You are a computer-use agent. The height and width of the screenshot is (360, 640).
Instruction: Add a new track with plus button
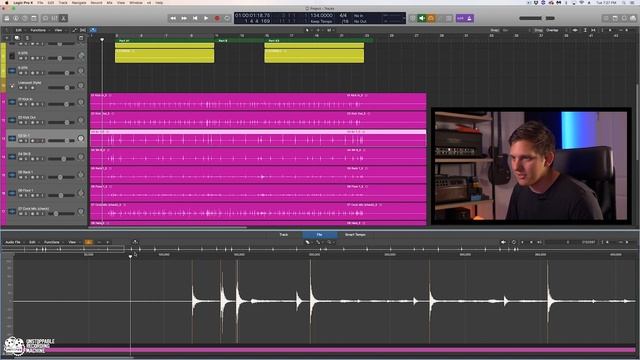pos(7,38)
